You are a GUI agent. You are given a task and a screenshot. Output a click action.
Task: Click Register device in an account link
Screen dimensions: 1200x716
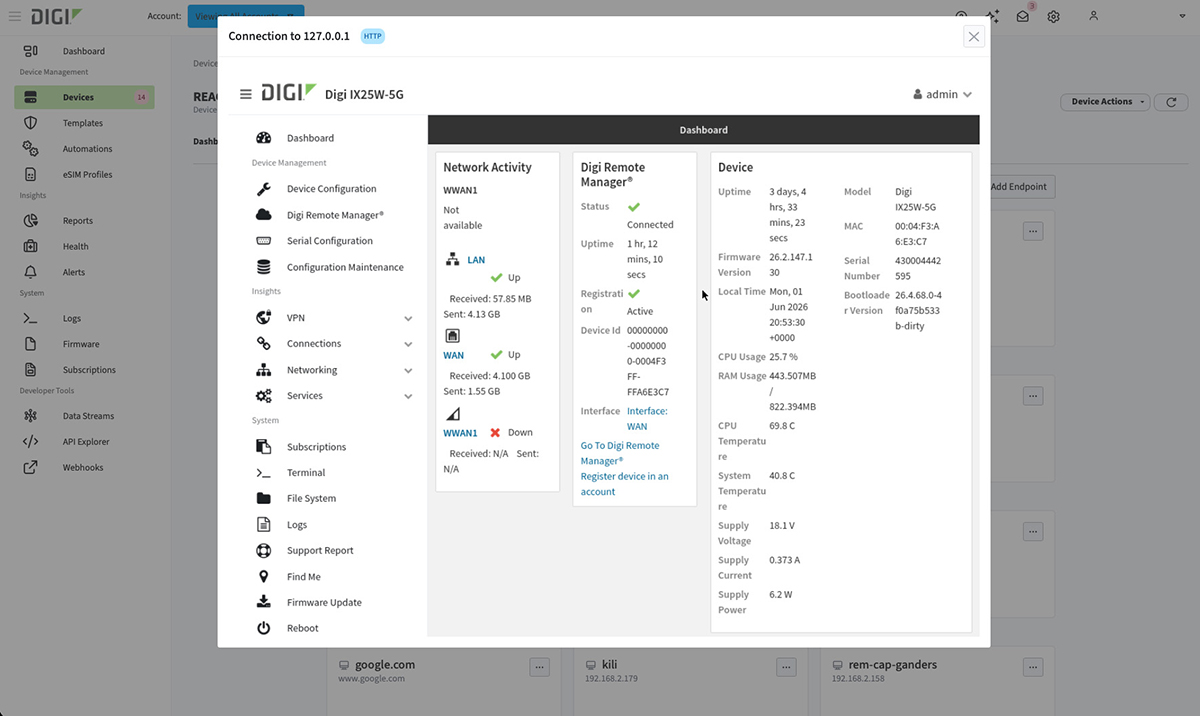click(x=625, y=484)
